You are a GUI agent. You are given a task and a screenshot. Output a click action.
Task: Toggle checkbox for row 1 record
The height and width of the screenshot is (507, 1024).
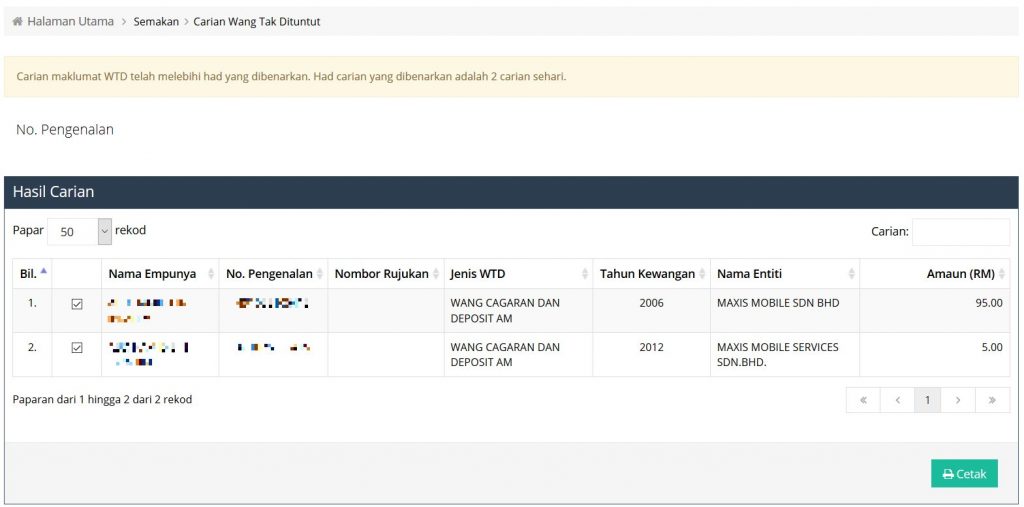77,304
